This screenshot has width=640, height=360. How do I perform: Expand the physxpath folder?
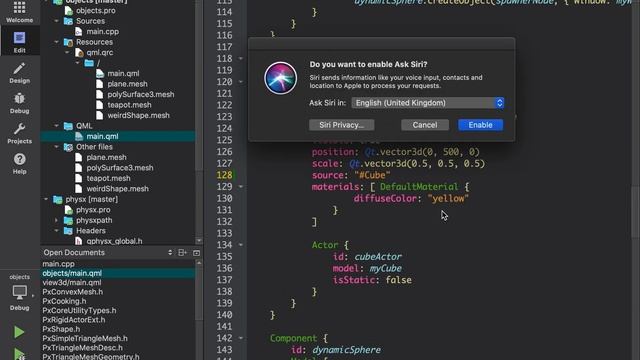56,220
